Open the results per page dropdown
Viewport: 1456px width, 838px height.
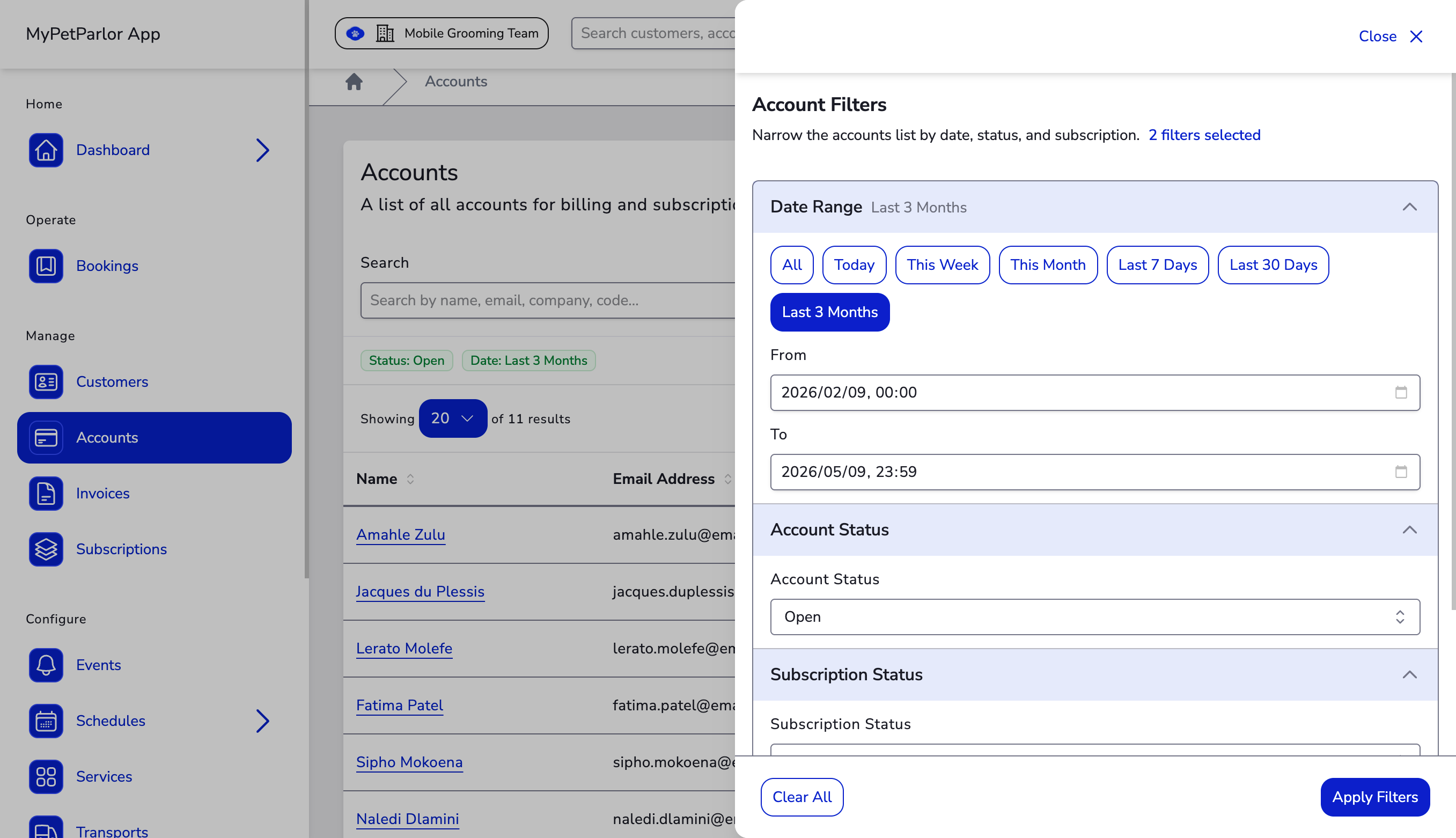[x=453, y=418]
